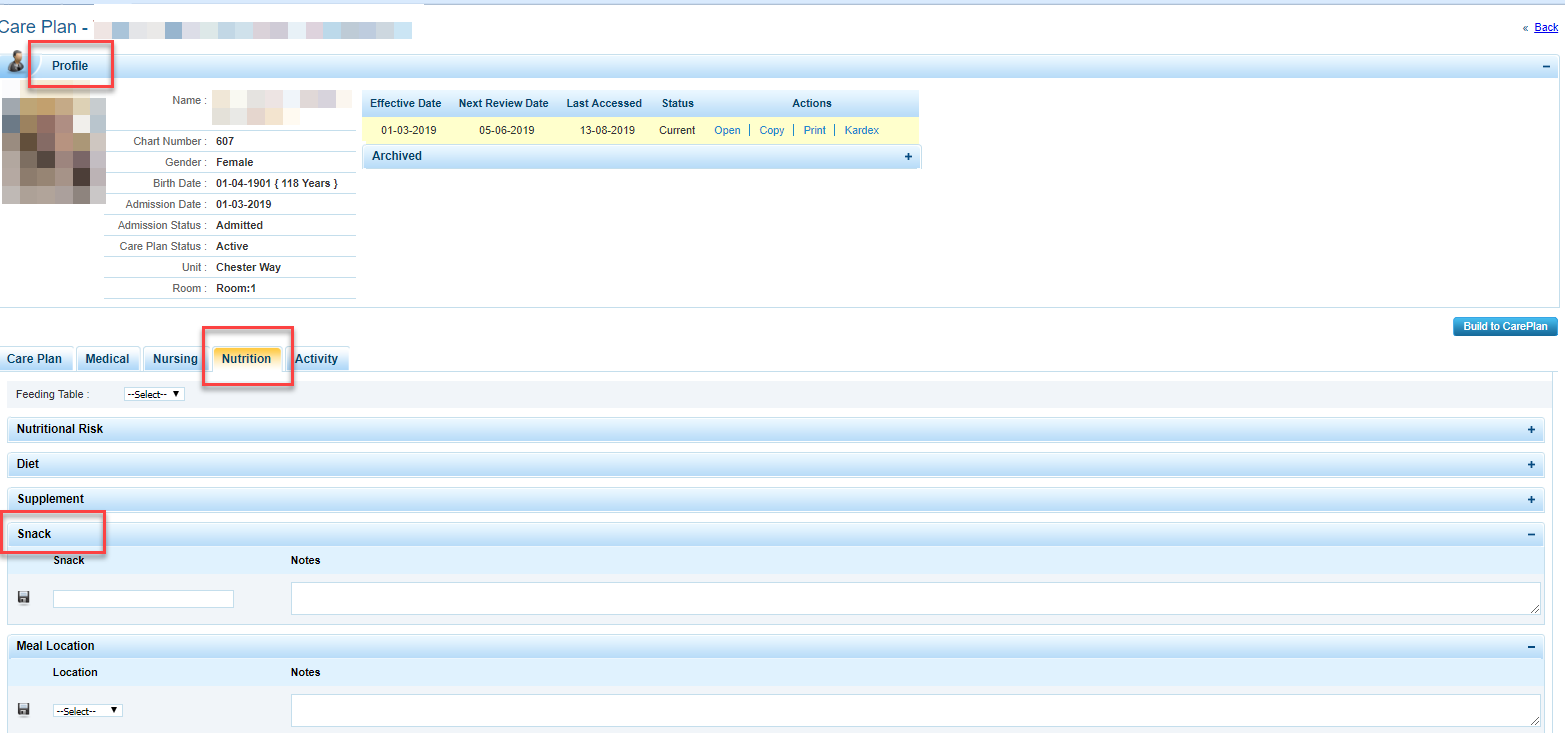The height and width of the screenshot is (733, 1565).
Task: Collapse the Meal Location section
Action: pyautogui.click(x=1530, y=647)
